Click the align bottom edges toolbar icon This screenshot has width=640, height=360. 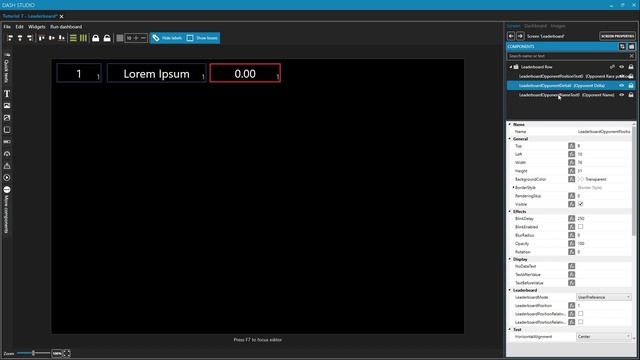pyautogui.click(x=61, y=38)
